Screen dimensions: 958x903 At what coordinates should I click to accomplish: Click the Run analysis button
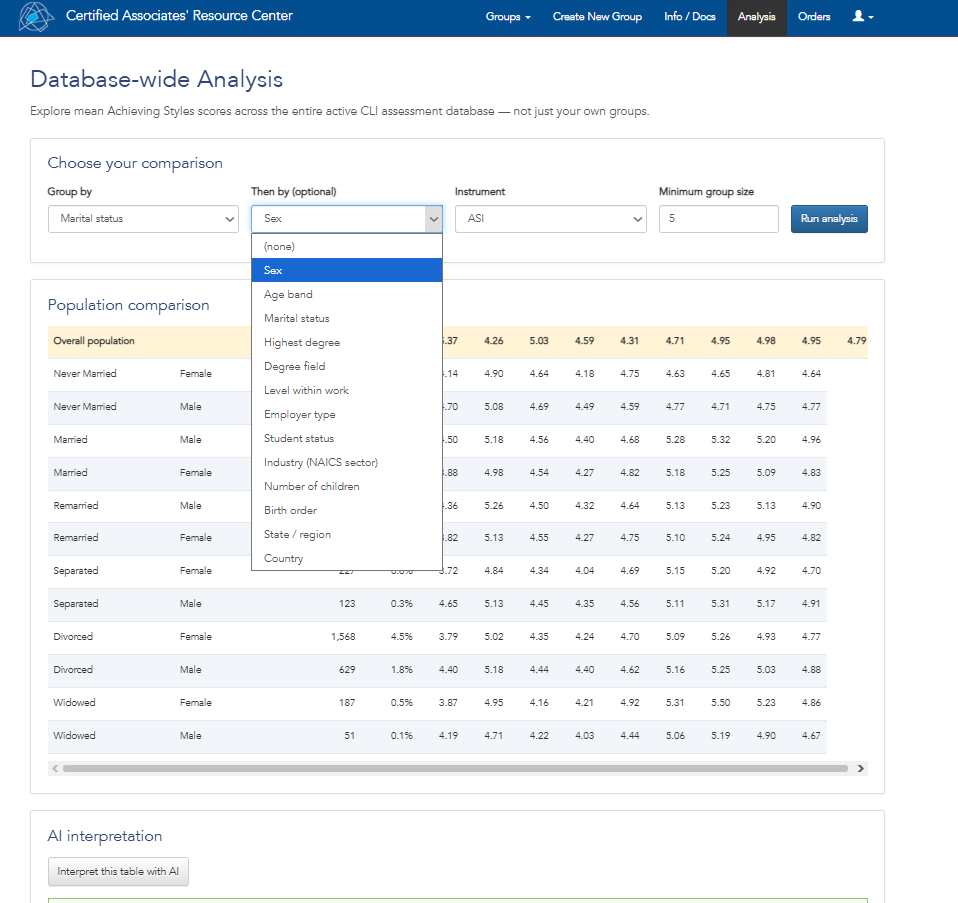(829, 219)
